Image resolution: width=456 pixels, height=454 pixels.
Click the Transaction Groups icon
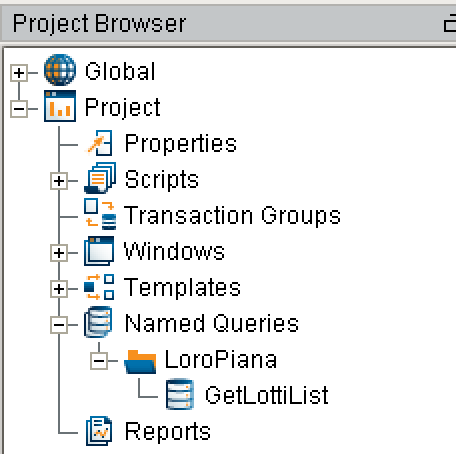point(100,214)
